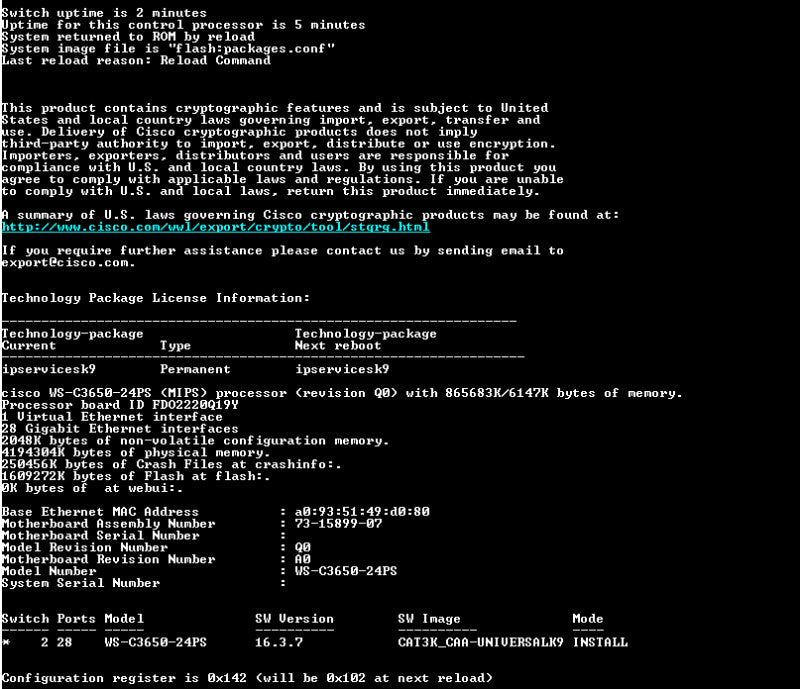Click '4194304K bytes of physical memory' line
Viewport: 800px width, 689px height.
[136, 453]
